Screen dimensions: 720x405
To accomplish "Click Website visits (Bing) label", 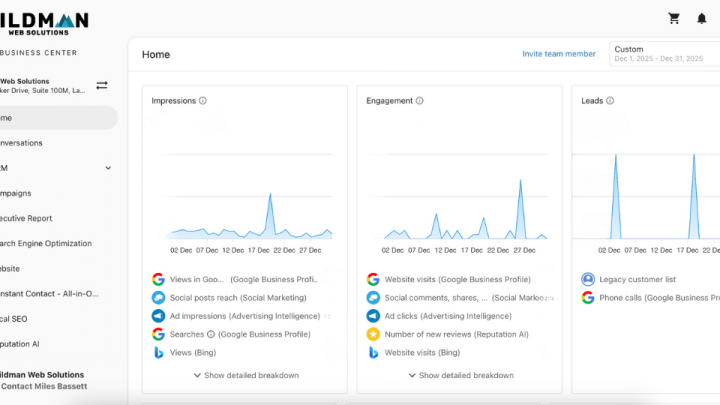I will click(x=422, y=353).
